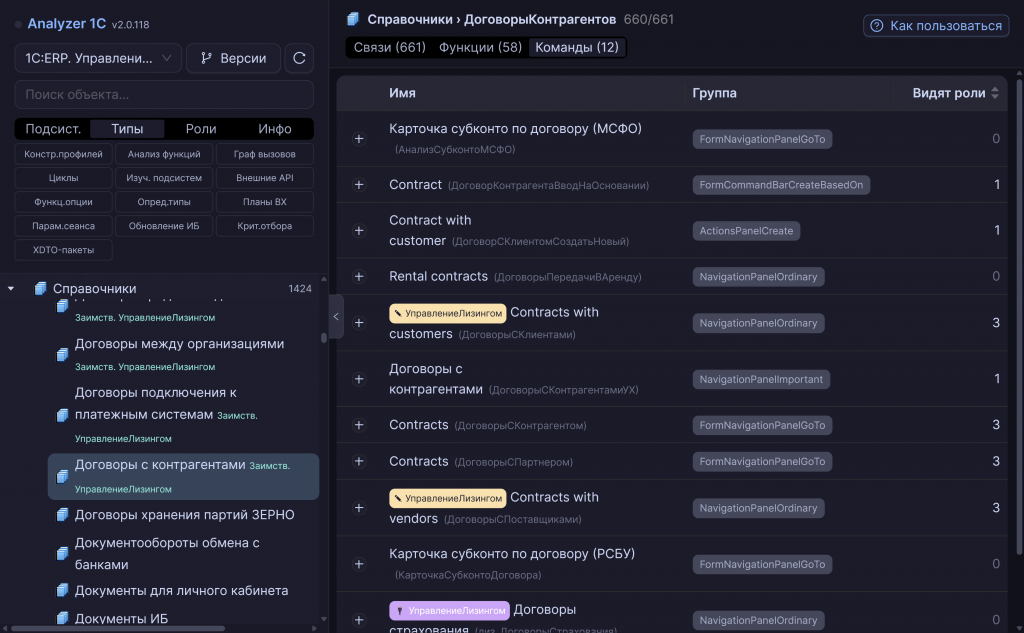1024x633 pixels.
Task: Open Констр.профилей tool
Action: point(63,154)
